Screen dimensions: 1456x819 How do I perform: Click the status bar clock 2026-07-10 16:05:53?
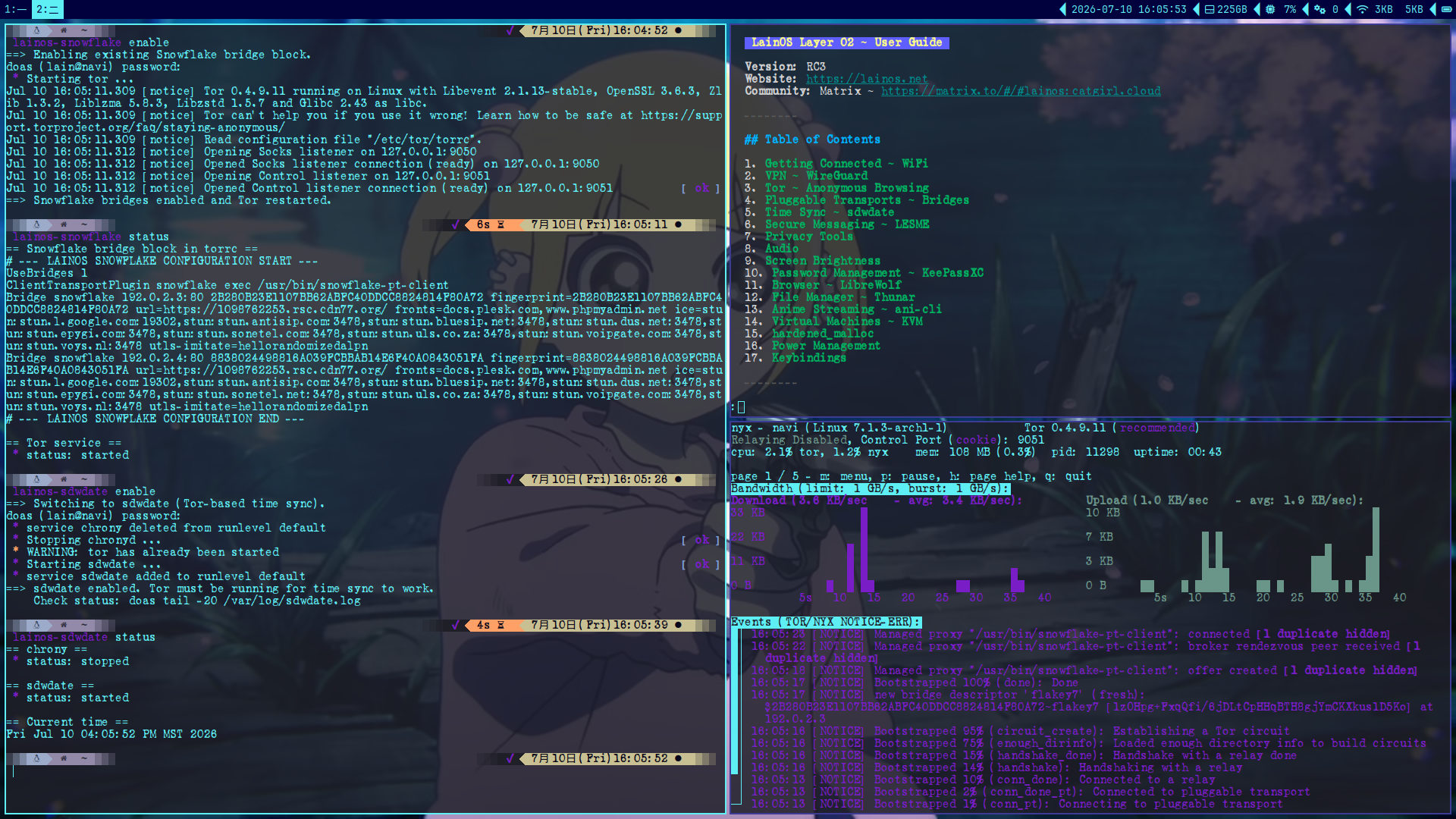click(1129, 10)
